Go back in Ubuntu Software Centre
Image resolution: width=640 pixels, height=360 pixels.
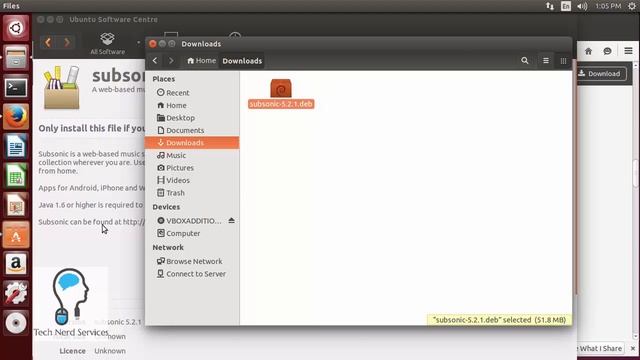point(48,42)
